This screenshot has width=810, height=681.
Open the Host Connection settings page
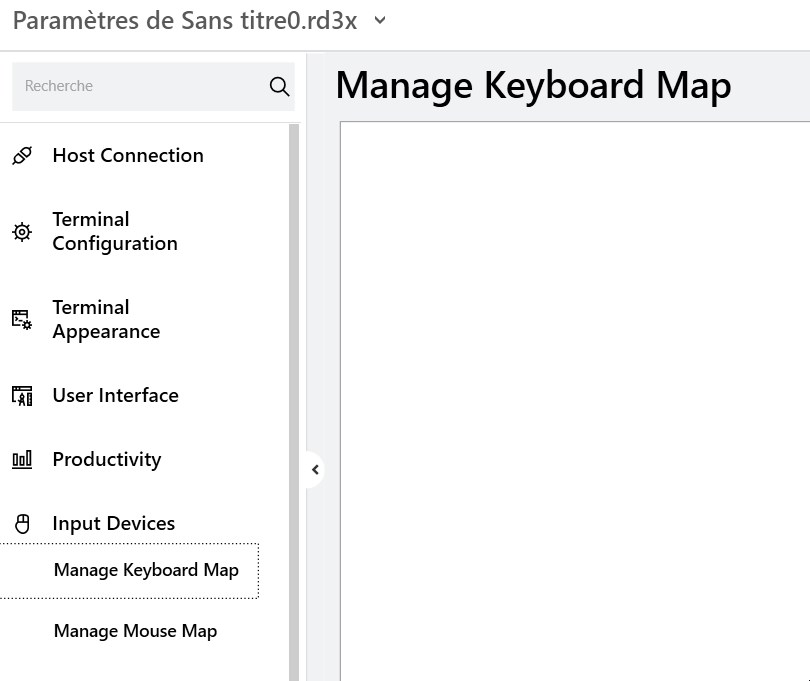point(127,155)
